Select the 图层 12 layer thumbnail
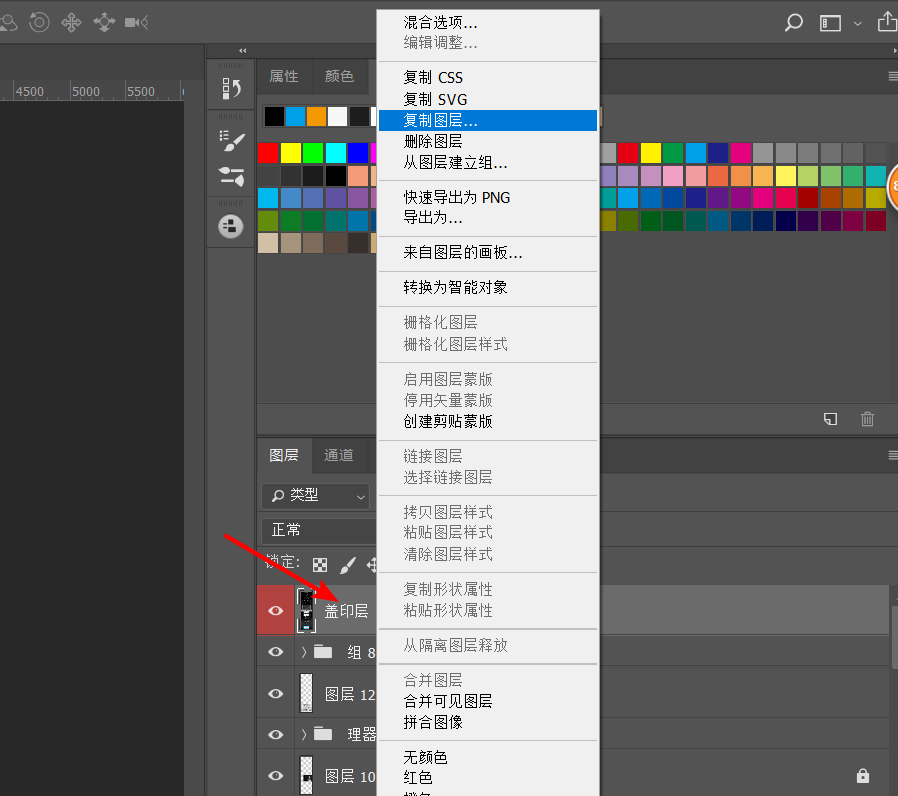Viewport: 898px width, 796px height. 306,693
